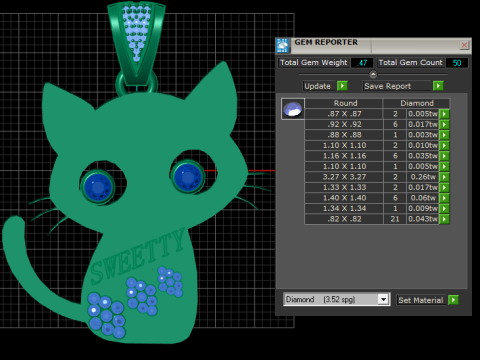Click green arrow on .82 X .82 row

(x=444, y=219)
